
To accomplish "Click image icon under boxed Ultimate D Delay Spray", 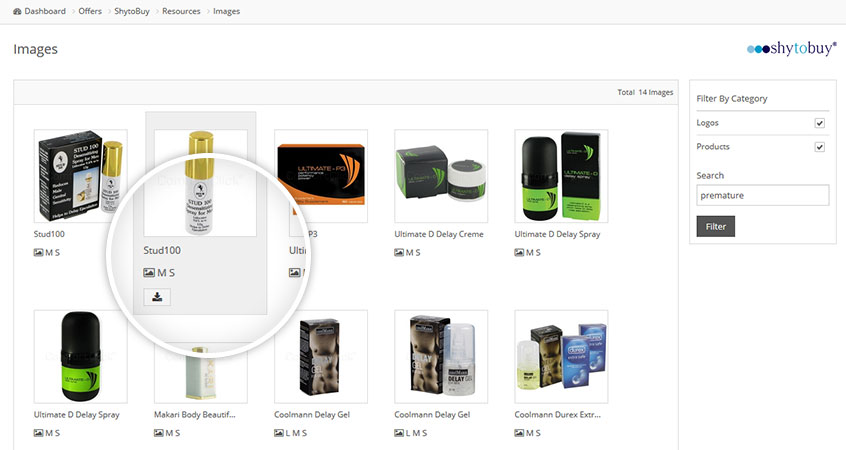I will tap(519, 253).
